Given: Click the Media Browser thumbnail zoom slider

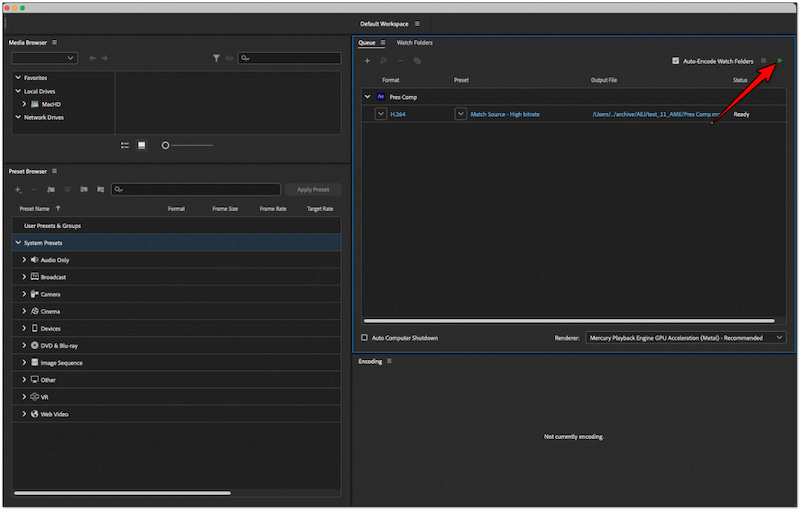Looking at the screenshot, I should pyautogui.click(x=166, y=145).
